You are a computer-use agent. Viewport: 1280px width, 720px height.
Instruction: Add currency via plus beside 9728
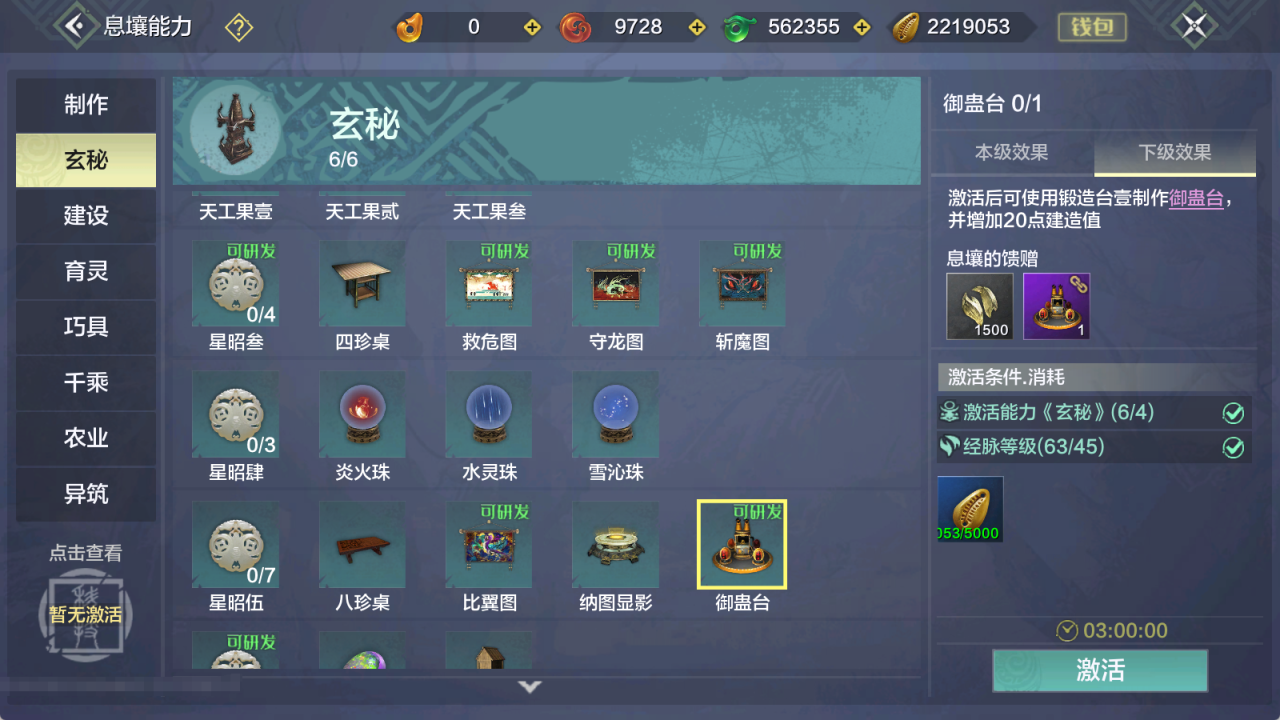(690, 27)
